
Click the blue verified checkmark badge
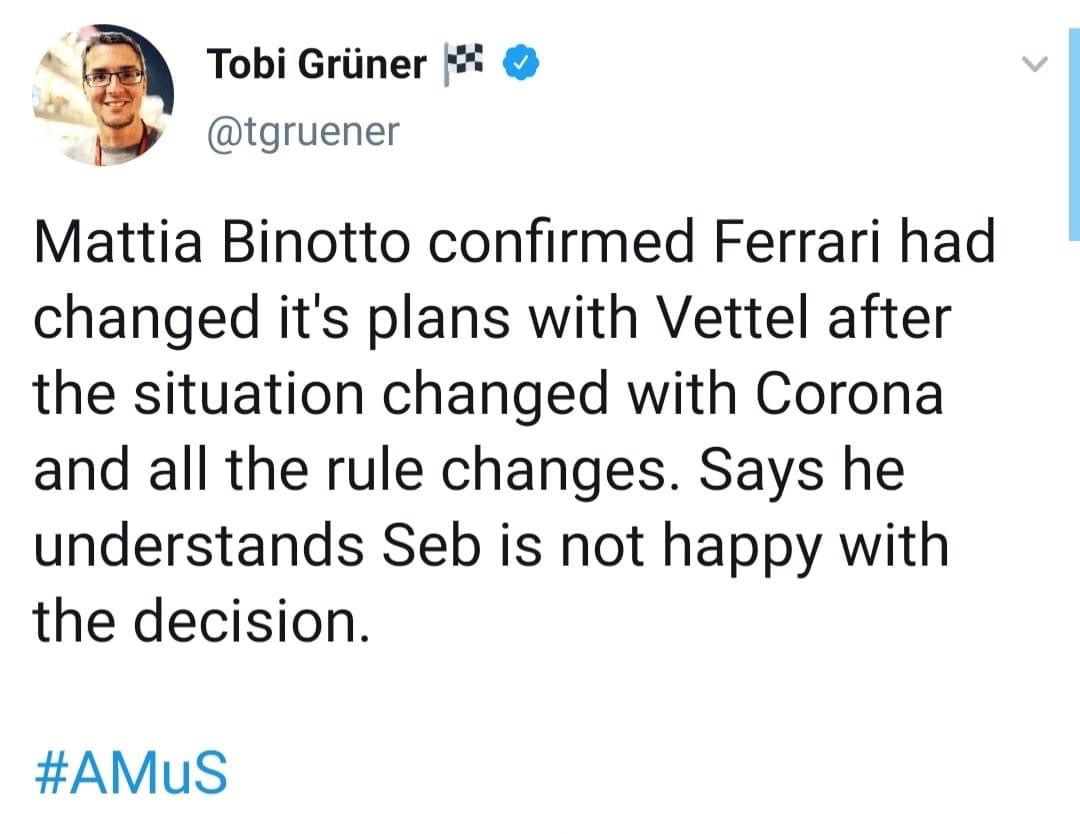pos(521,63)
